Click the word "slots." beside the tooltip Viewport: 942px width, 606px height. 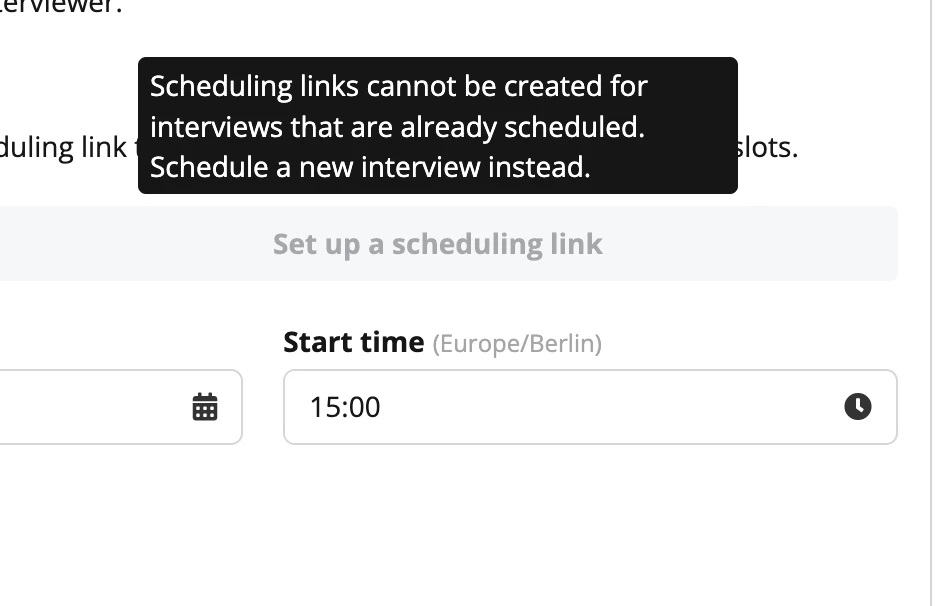tap(767, 147)
